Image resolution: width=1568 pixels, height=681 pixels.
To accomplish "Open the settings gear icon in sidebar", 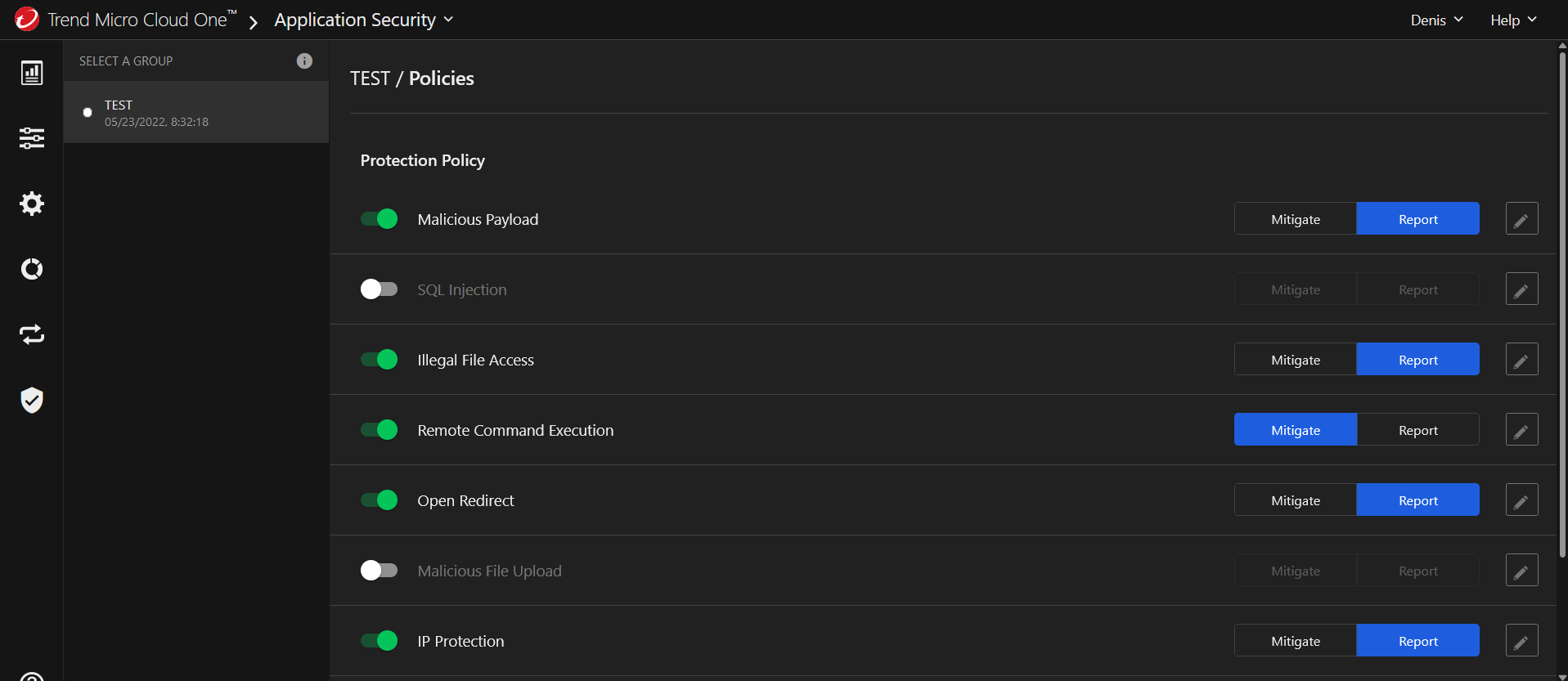I will click(x=32, y=204).
